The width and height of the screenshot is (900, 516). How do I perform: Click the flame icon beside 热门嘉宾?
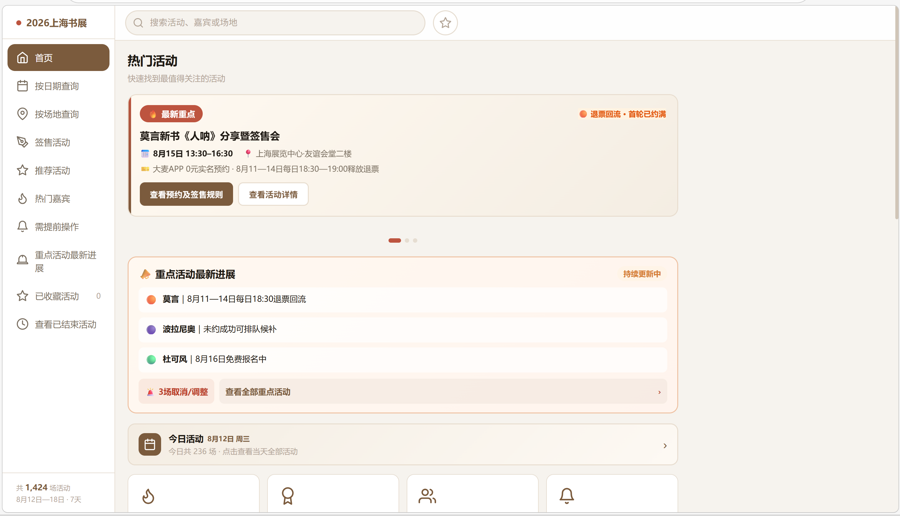pos(22,198)
